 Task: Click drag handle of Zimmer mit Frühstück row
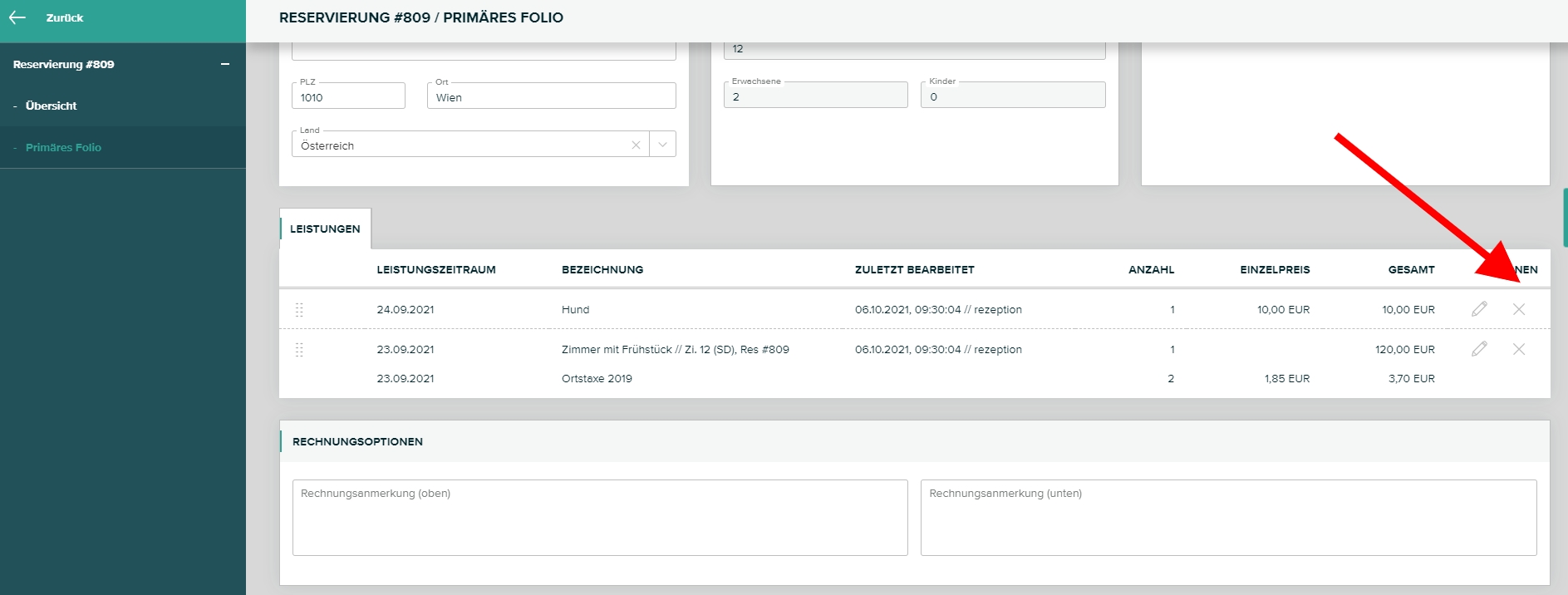(299, 350)
